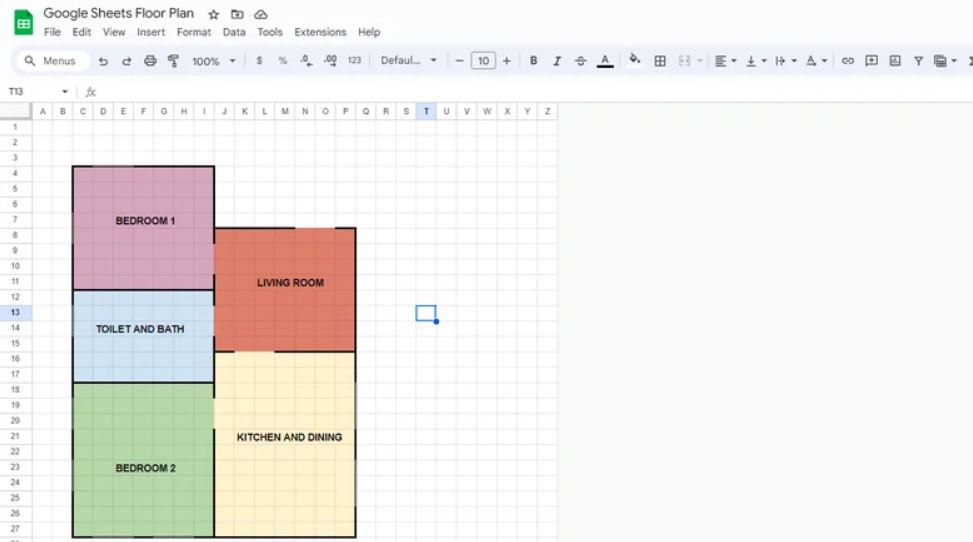The height and width of the screenshot is (542, 973).
Task: Click the Undo arrow icon
Action: tap(103, 61)
